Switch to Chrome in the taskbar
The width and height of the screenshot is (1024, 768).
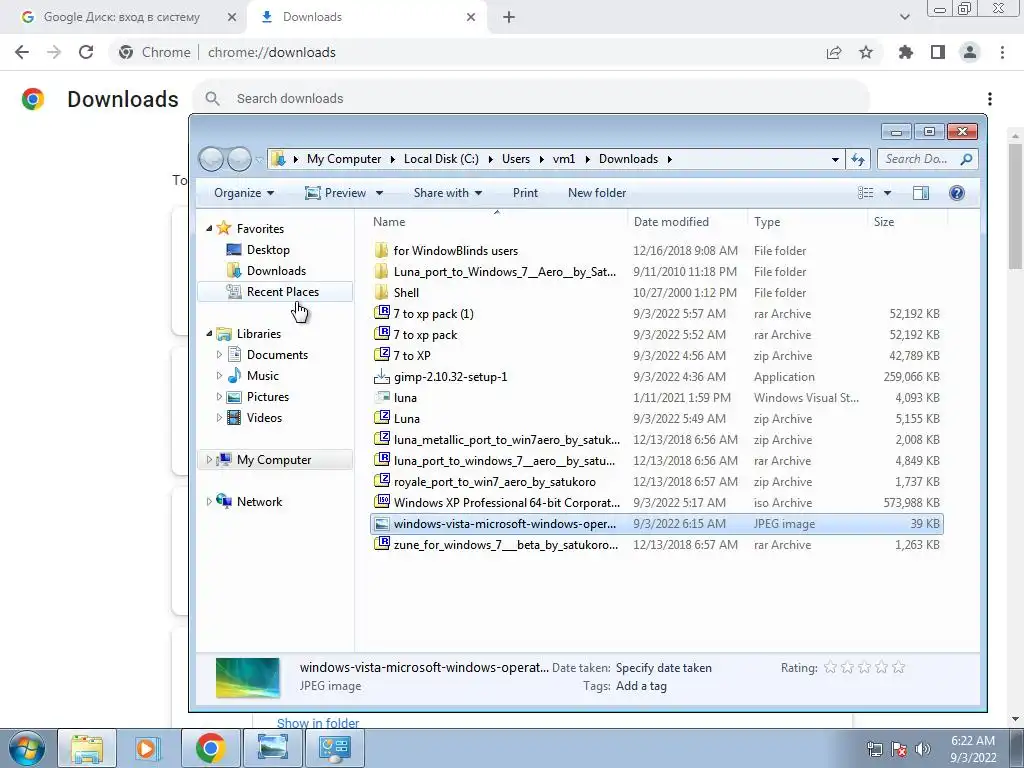tap(210, 748)
